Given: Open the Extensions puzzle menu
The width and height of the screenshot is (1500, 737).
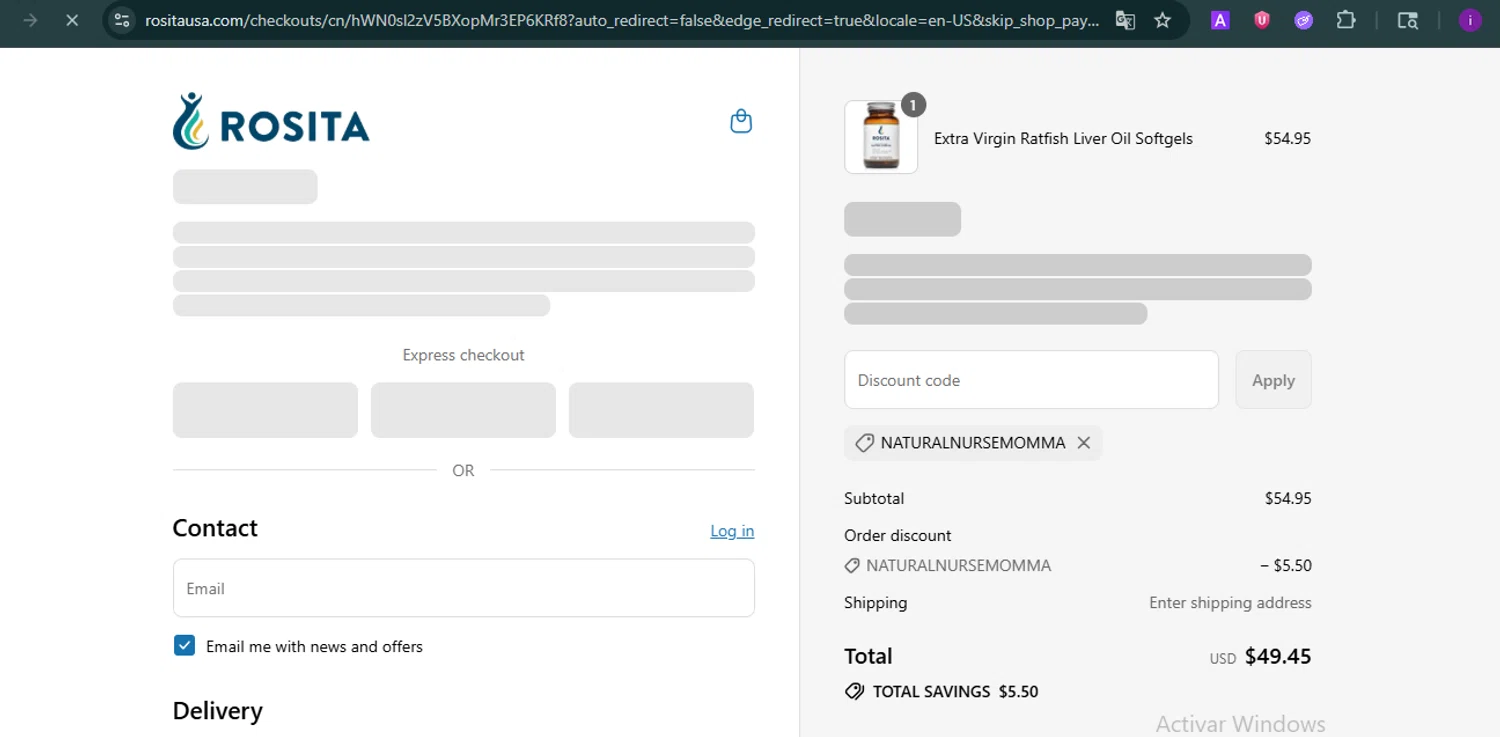Looking at the screenshot, I should (x=1346, y=20).
